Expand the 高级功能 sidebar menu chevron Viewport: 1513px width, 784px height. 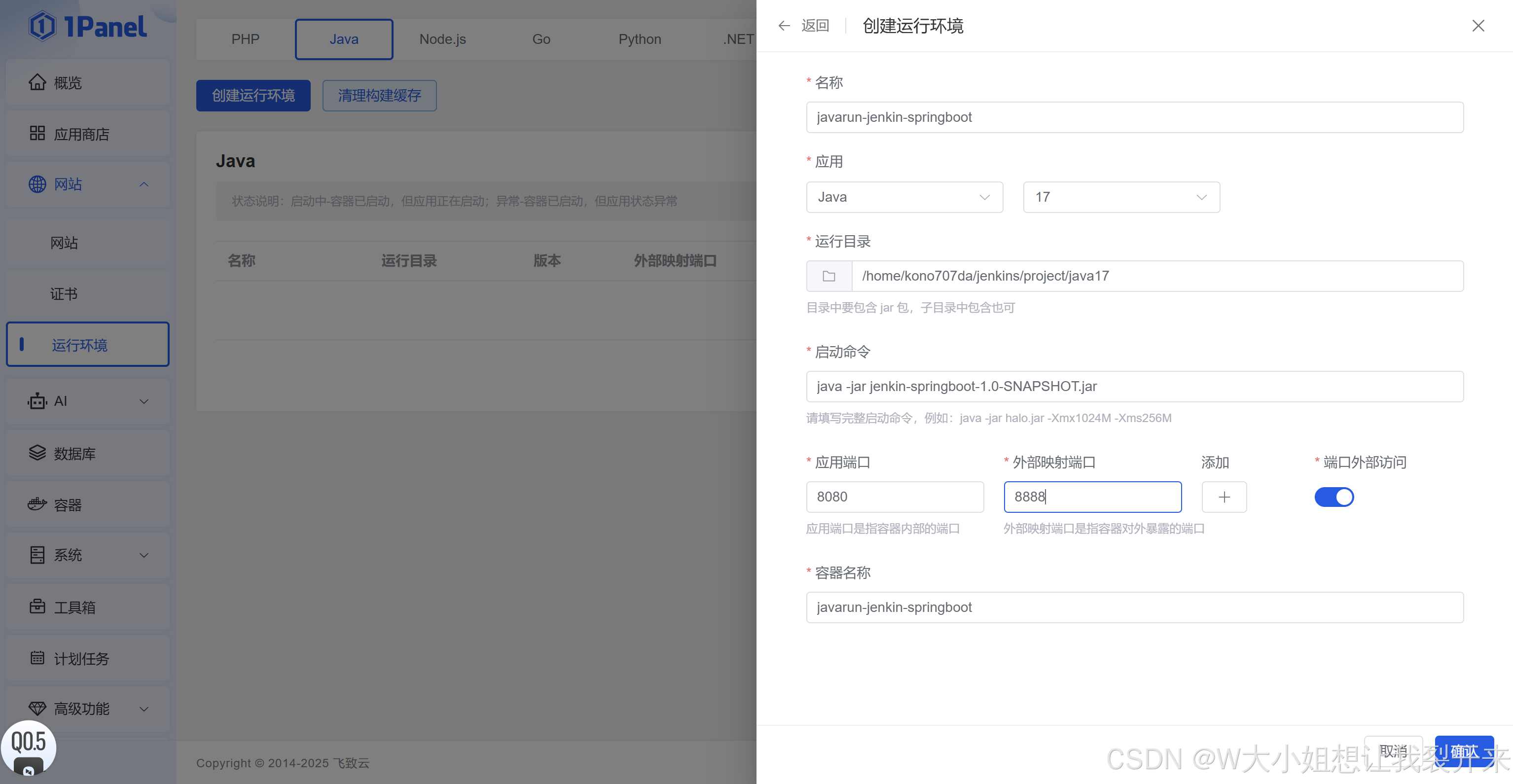(x=144, y=709)
